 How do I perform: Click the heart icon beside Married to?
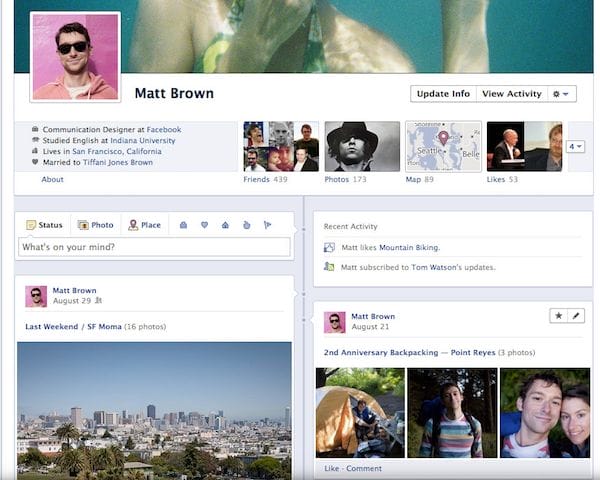[35, 162]
